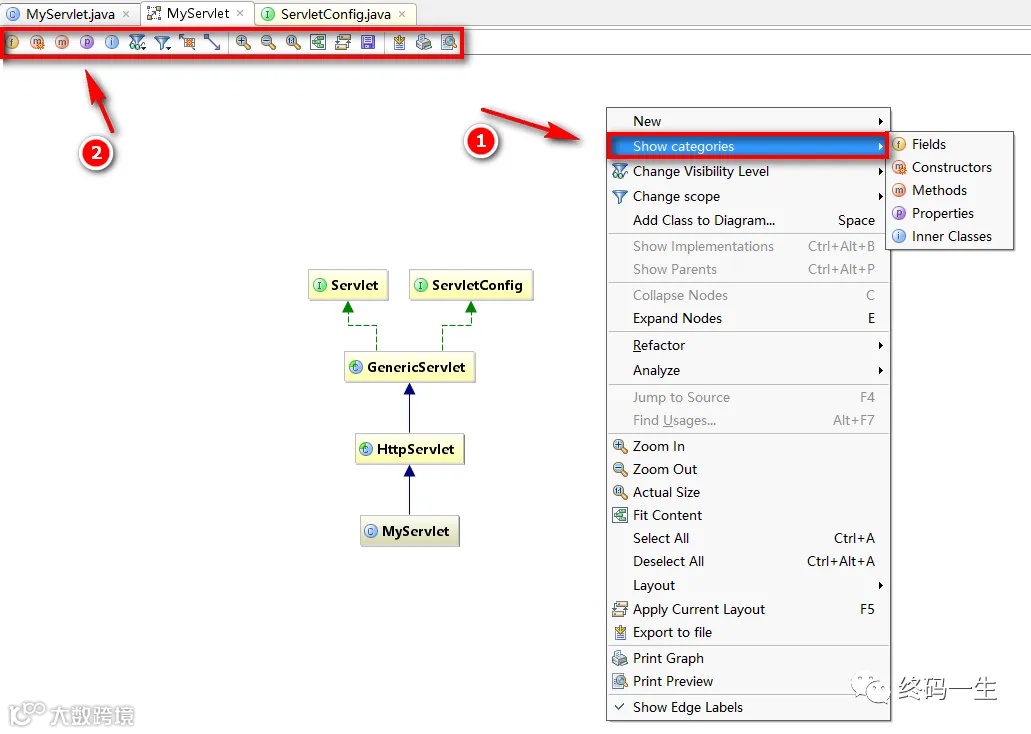1031x734 pixels.
Task: Toggle Methods icon in diagram toolbar
Action: click(62, 43)
